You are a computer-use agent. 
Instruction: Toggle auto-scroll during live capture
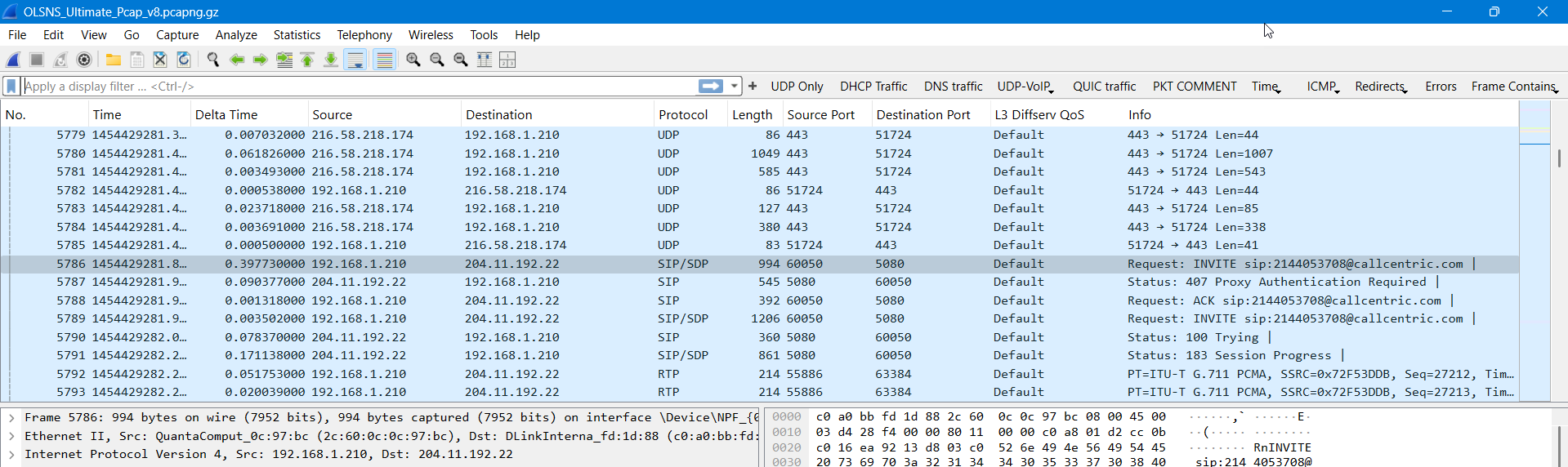click(355, 60)
